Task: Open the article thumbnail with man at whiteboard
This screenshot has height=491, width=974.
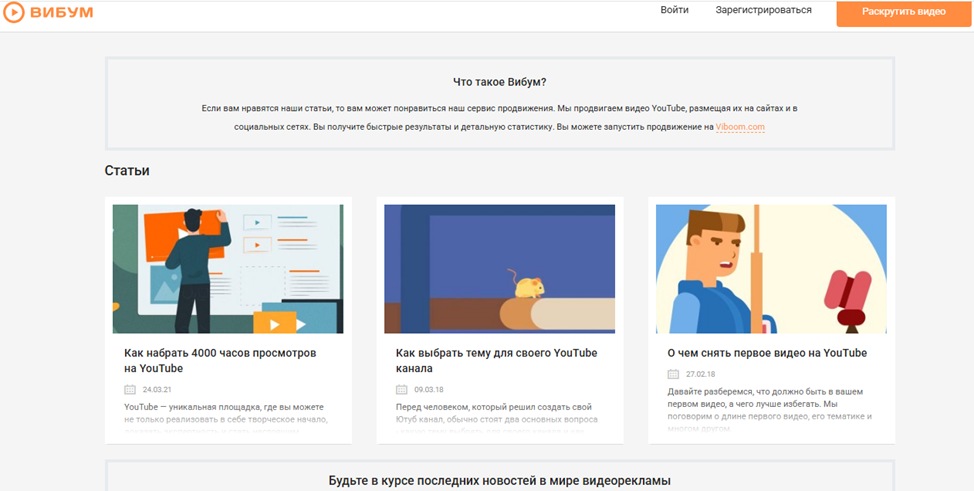Action: point(228,268)
